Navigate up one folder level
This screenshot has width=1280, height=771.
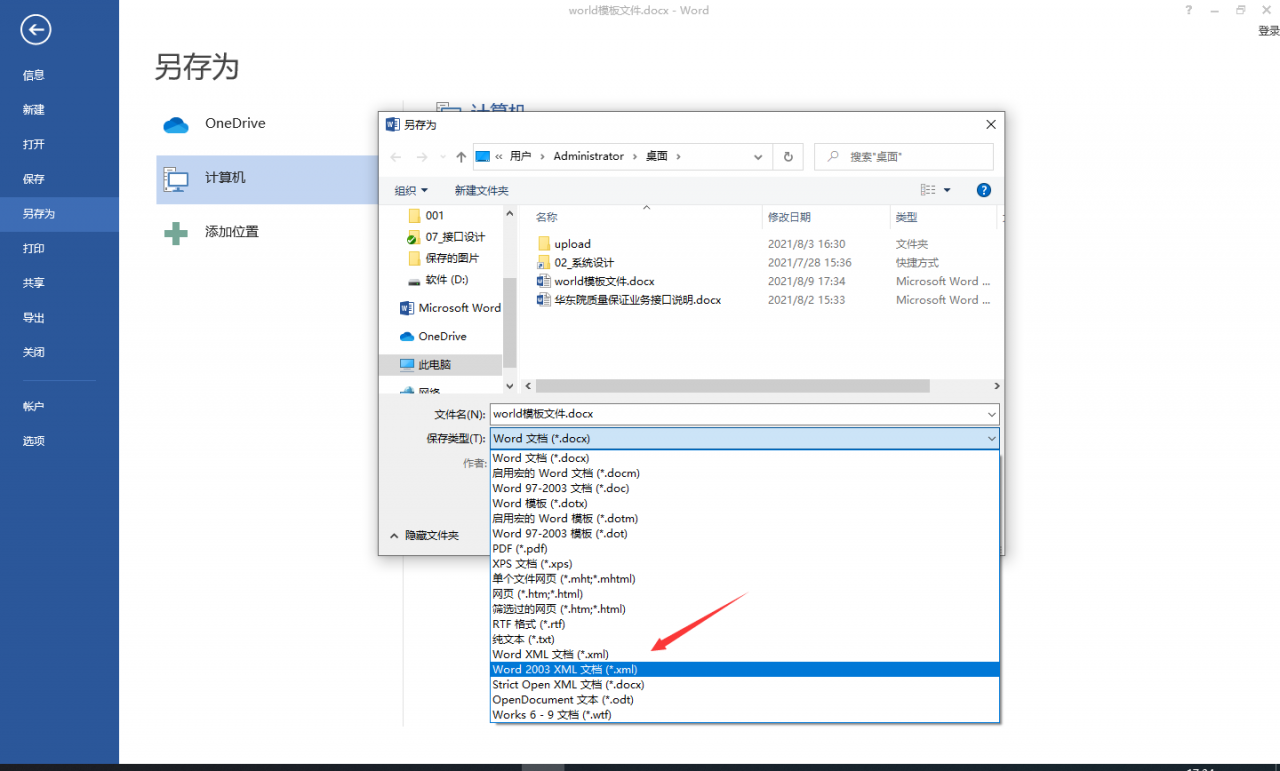tap(461, 157)
